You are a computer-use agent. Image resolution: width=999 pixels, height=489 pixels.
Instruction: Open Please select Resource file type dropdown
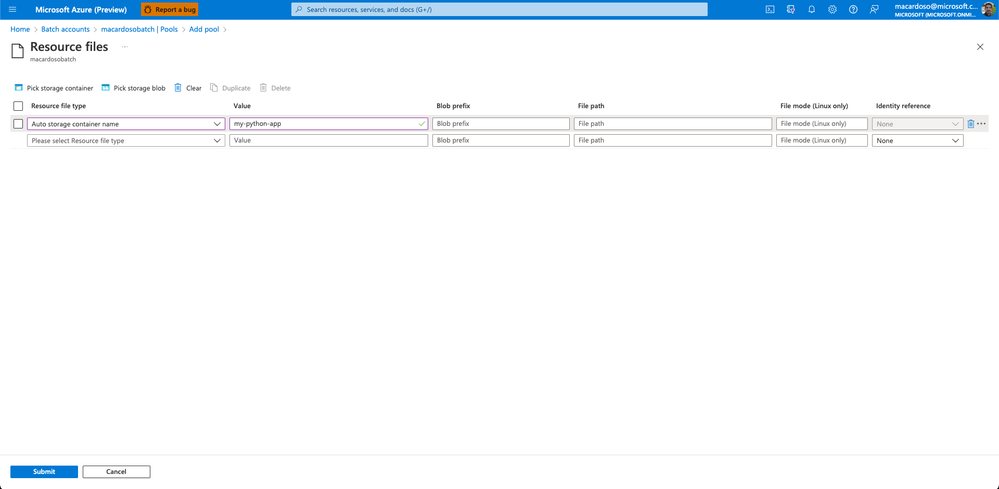click(x=126, y=141)
